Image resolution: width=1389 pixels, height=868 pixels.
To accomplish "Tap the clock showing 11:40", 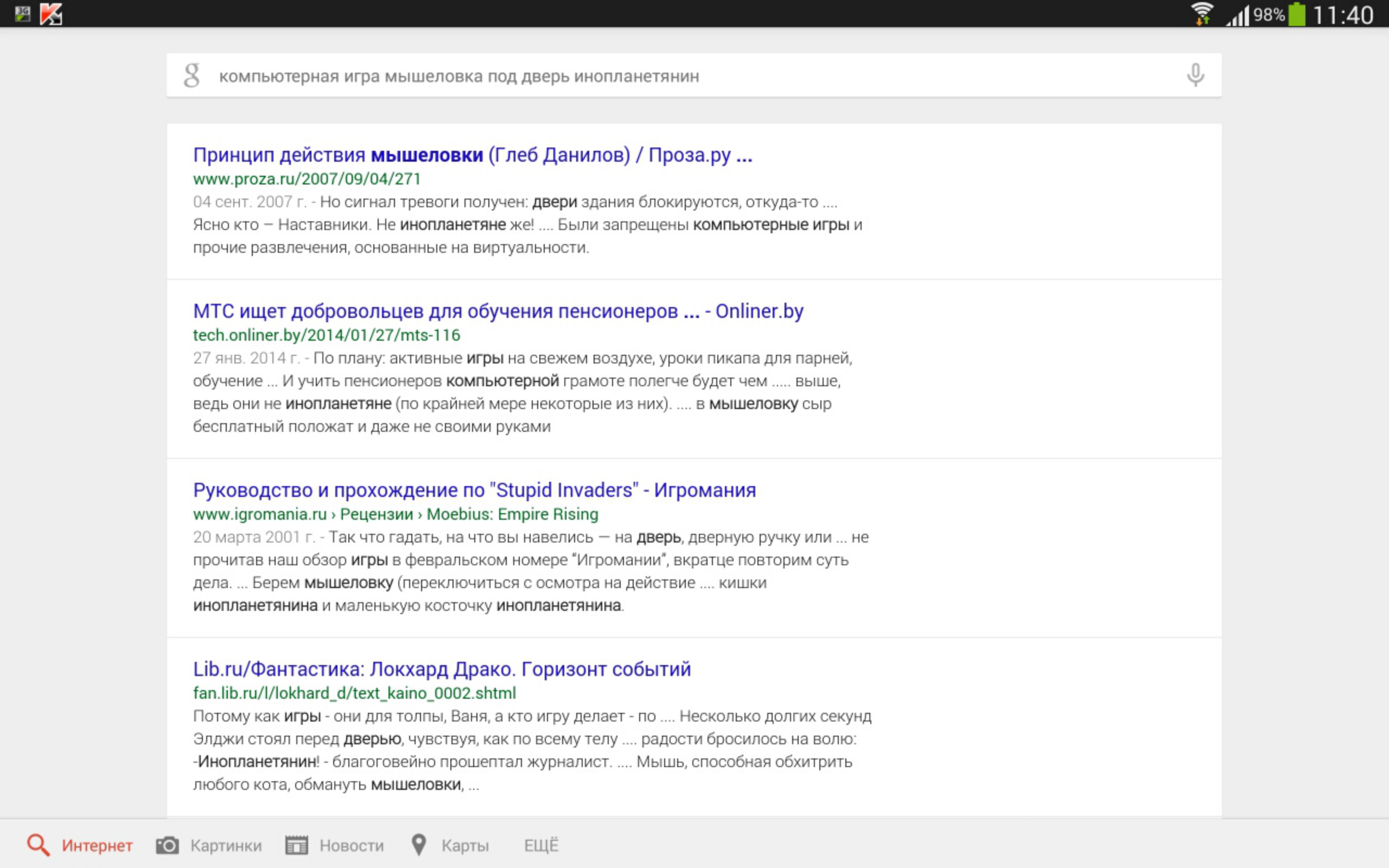I will (1343, 15).
